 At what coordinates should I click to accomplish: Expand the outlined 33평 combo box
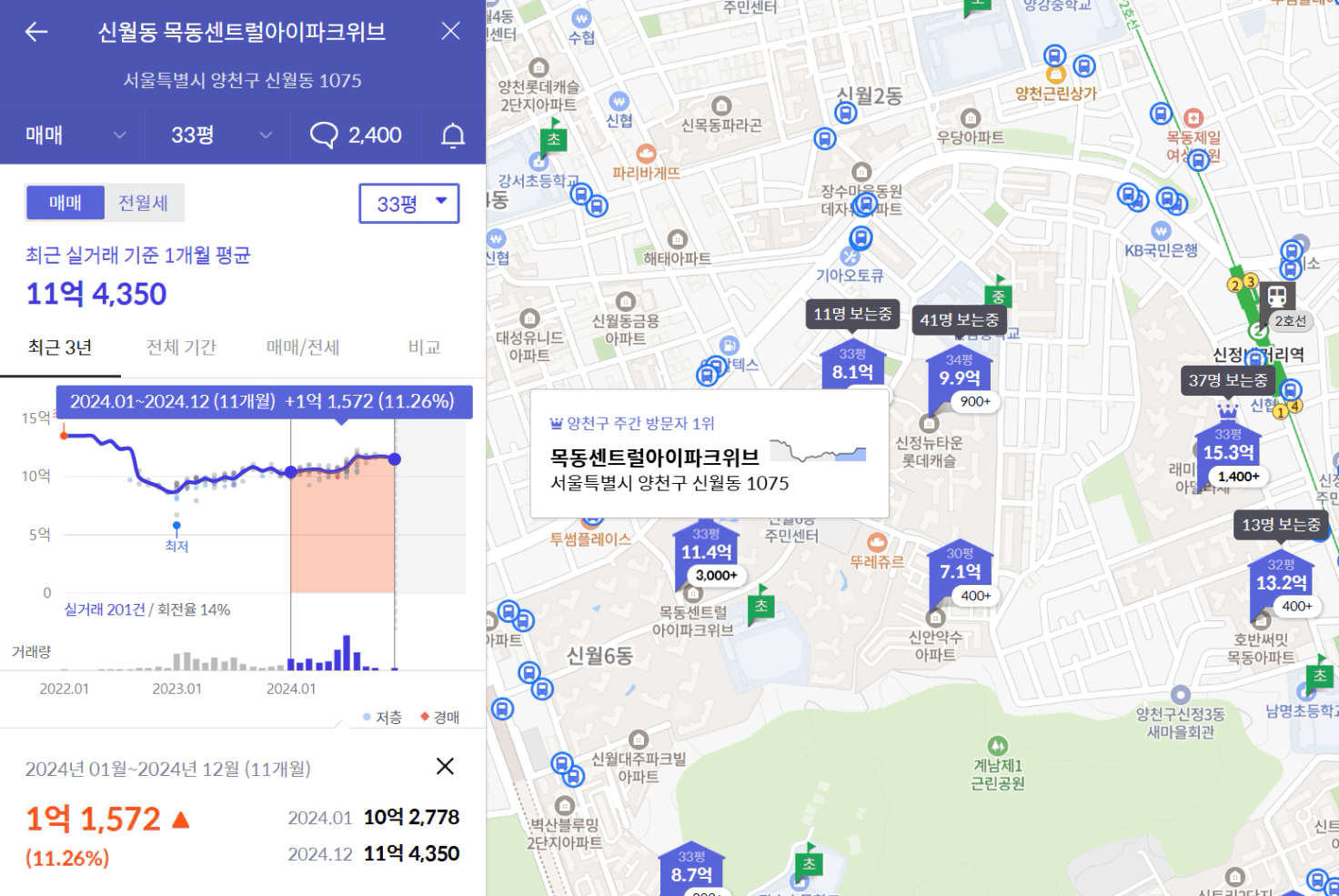[409, 204]
